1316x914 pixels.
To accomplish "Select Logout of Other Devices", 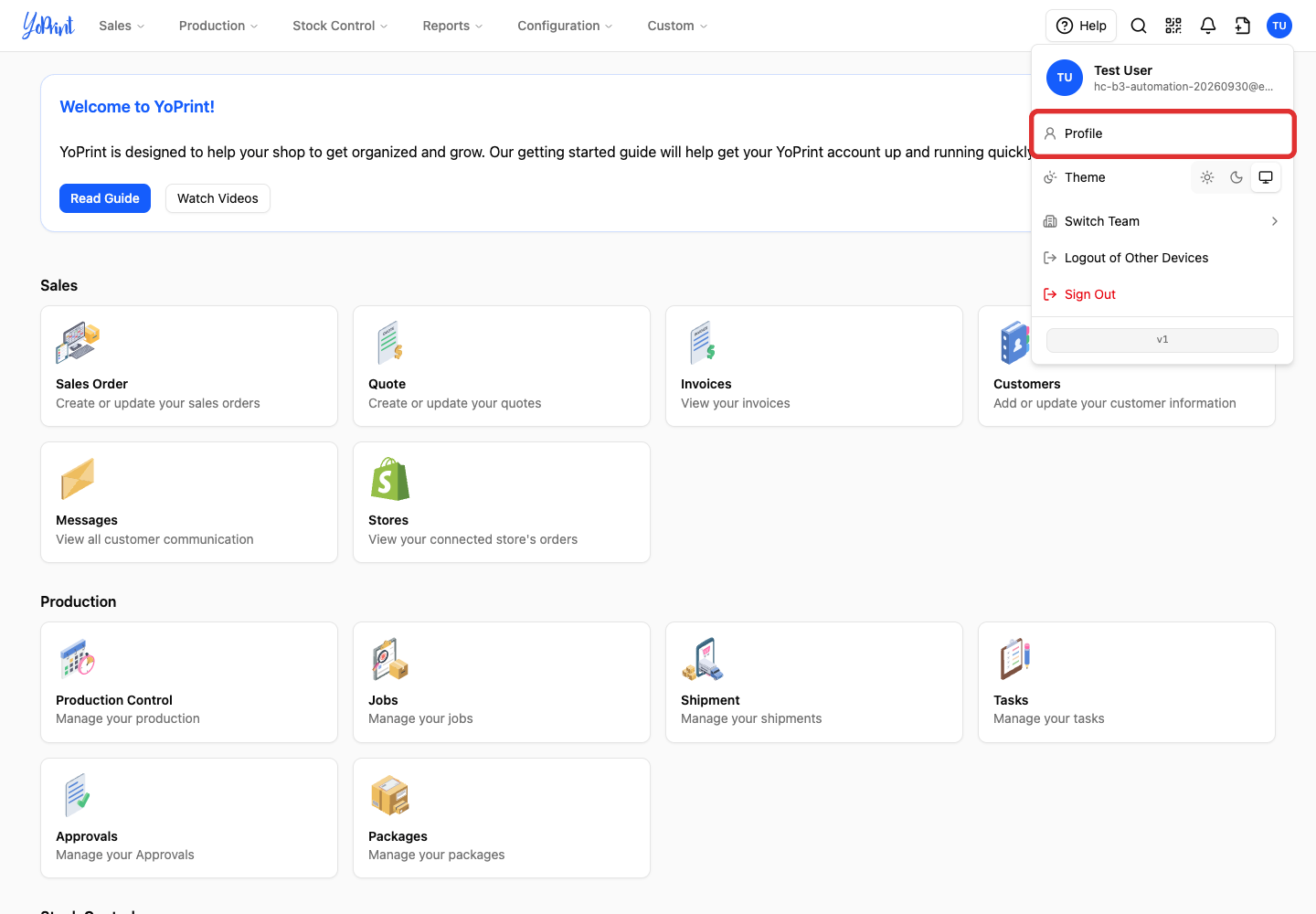I will (x=1162, y=258).
